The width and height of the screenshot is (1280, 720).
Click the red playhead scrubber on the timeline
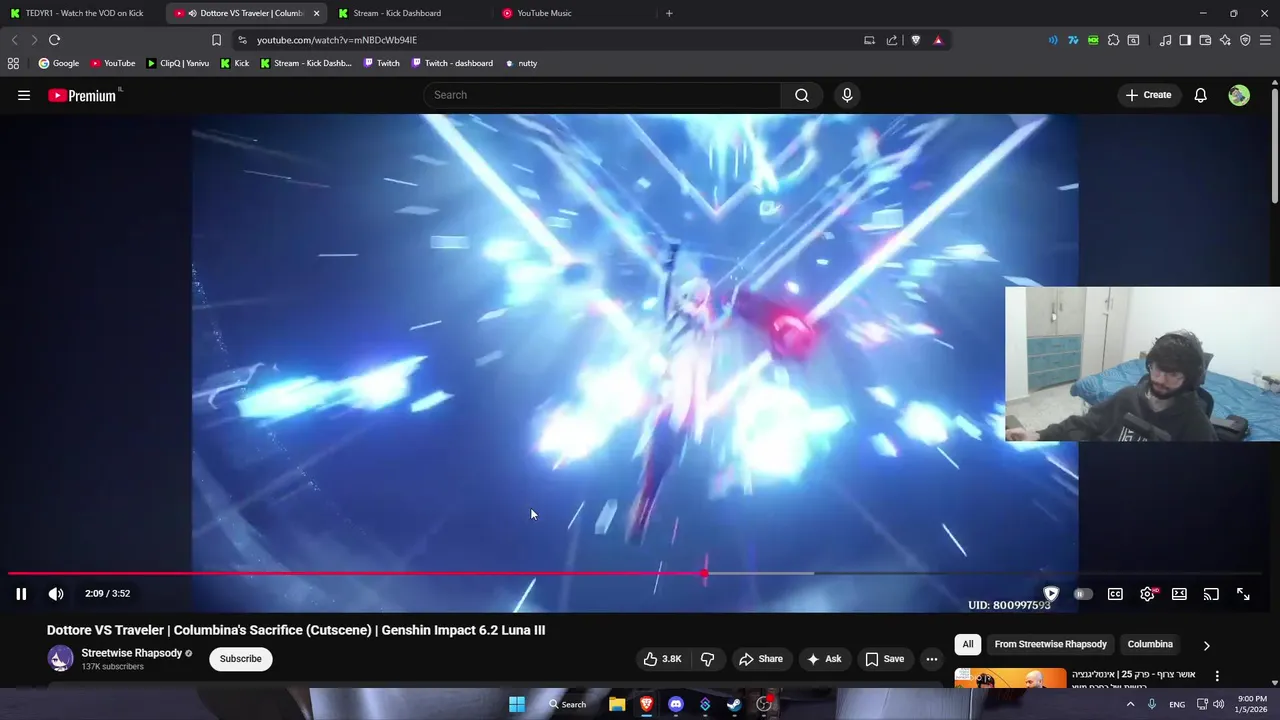705,574
